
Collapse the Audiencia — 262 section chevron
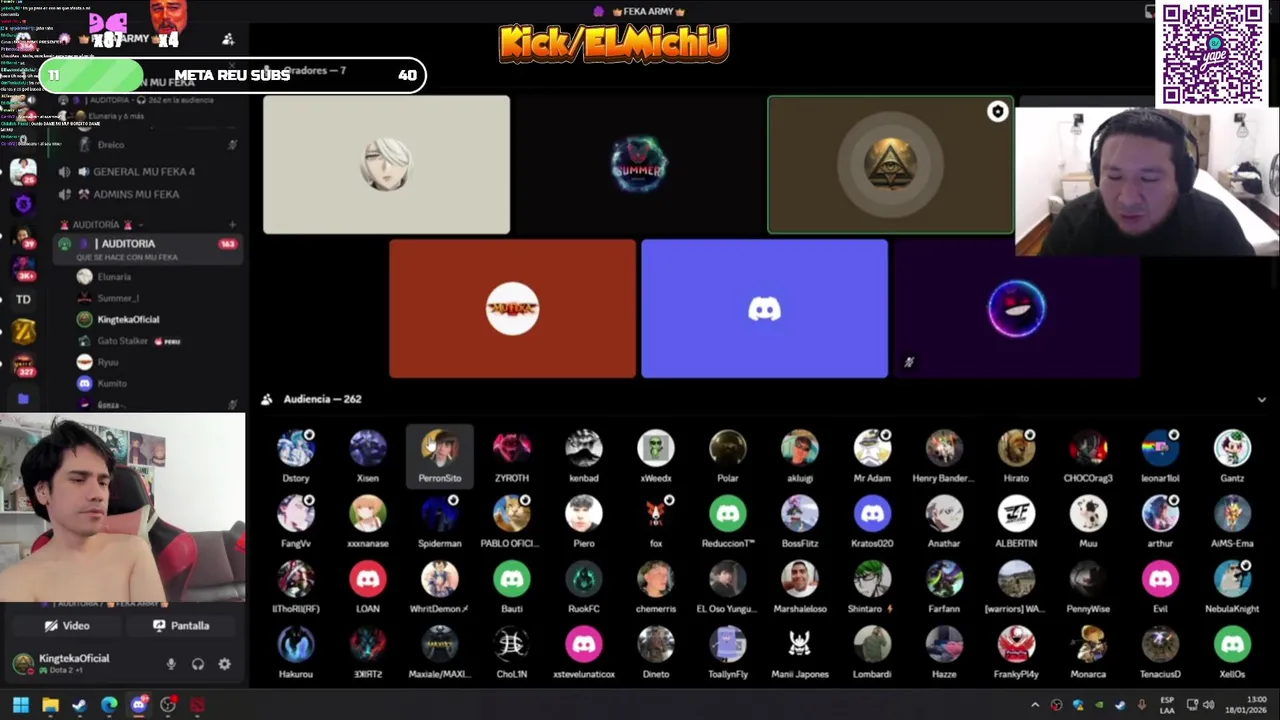point(1262,399)
